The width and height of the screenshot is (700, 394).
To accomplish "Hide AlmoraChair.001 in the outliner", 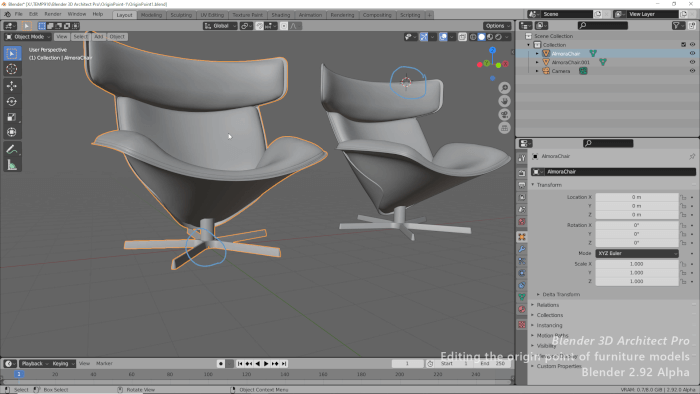I will [692, 62].
